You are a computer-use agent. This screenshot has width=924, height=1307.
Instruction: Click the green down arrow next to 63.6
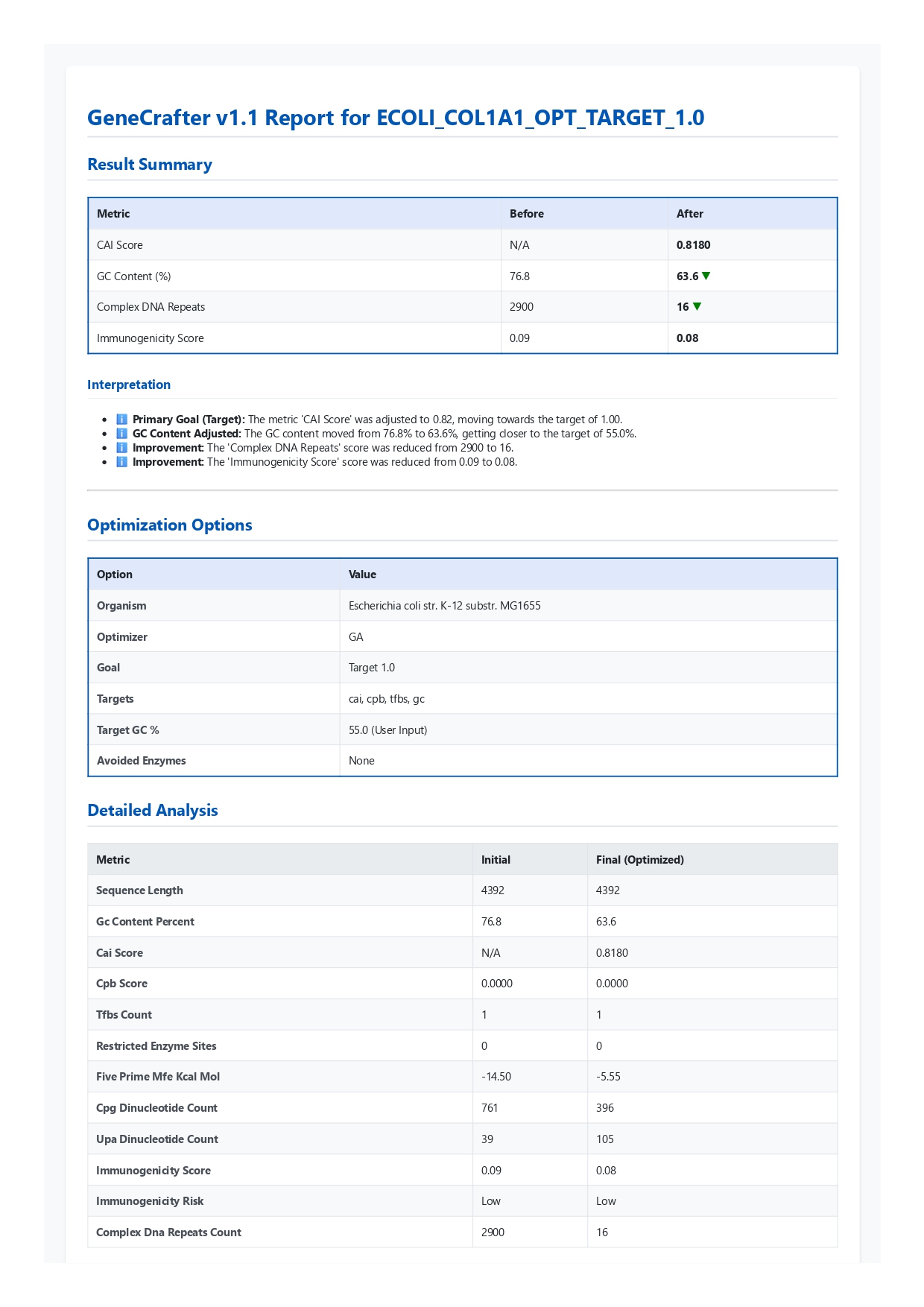click(x=706, y=276)
